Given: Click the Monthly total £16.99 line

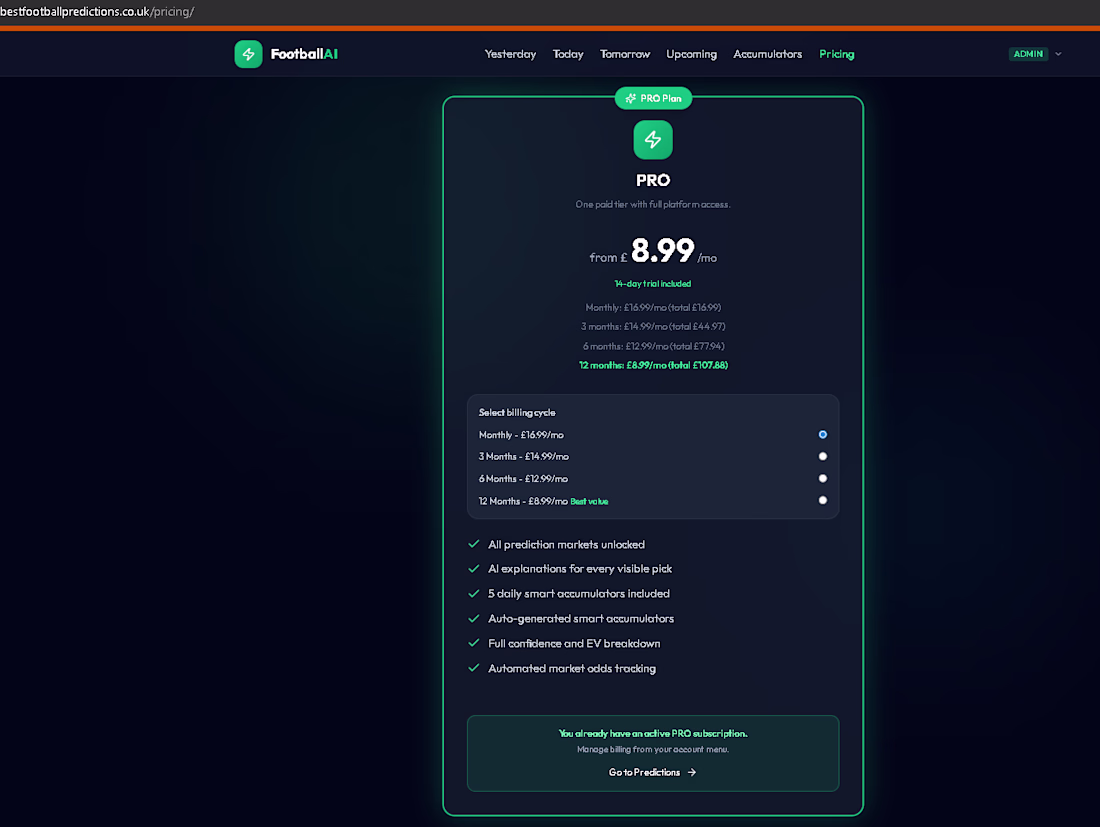Looking at the screenshot, I should coord(653,307).
